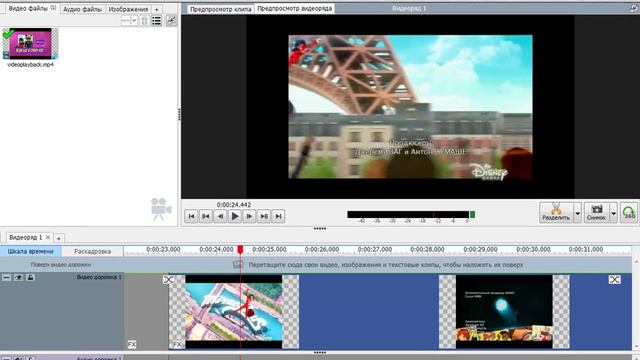640x360 pixels.
Task: Add a new sequence with plus button
Action: tap(59, 238)
